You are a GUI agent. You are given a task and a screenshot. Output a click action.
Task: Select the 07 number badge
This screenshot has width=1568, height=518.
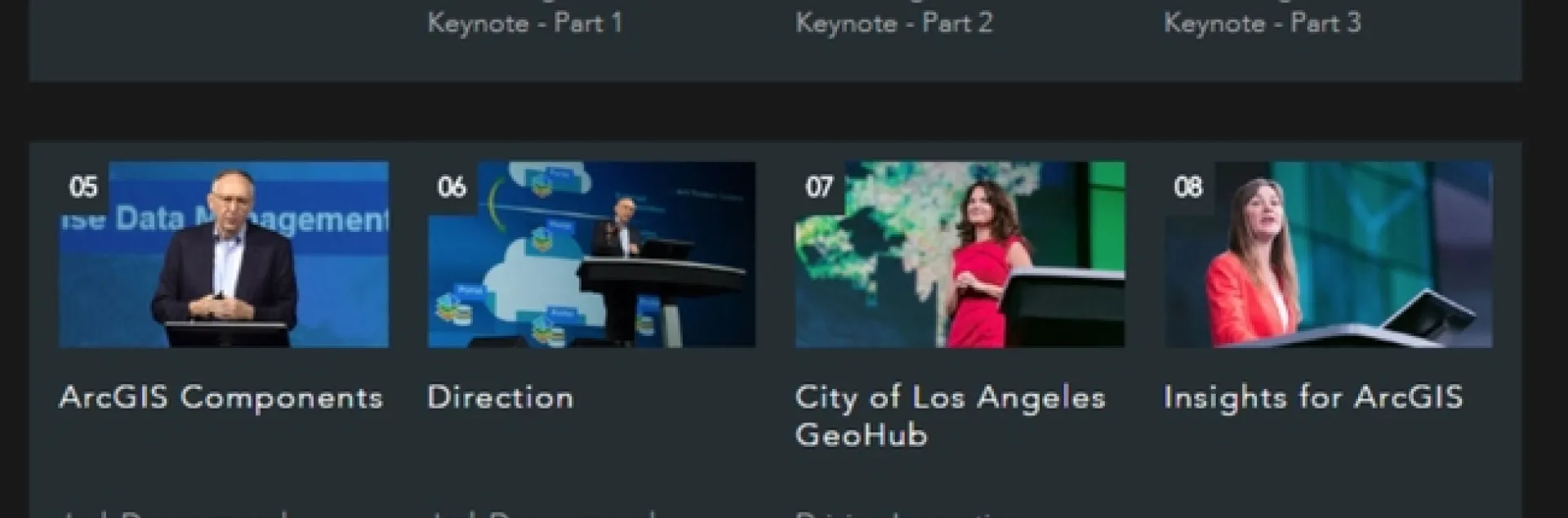click(820, 187)
